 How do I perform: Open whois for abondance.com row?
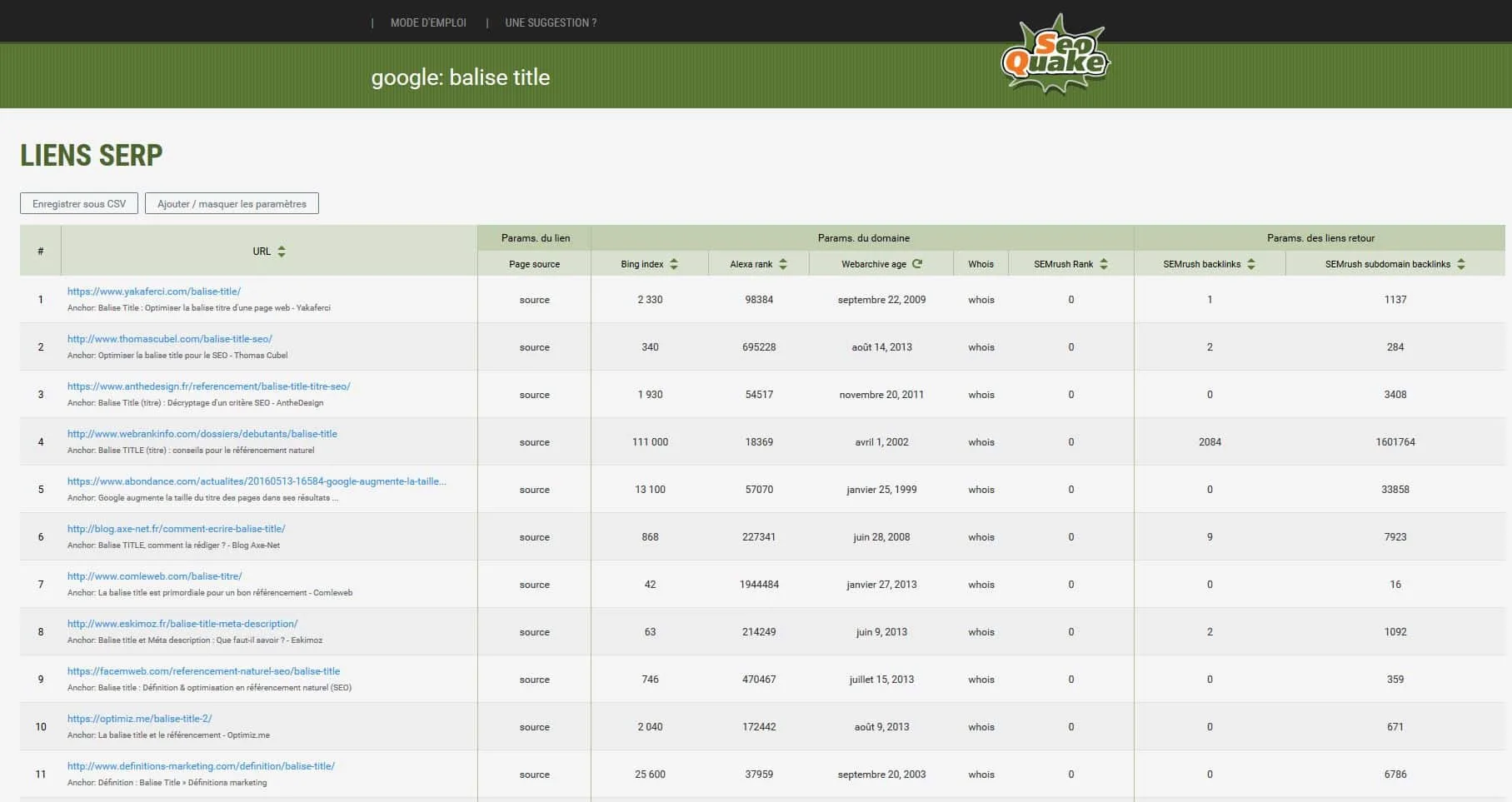[981, 490]
